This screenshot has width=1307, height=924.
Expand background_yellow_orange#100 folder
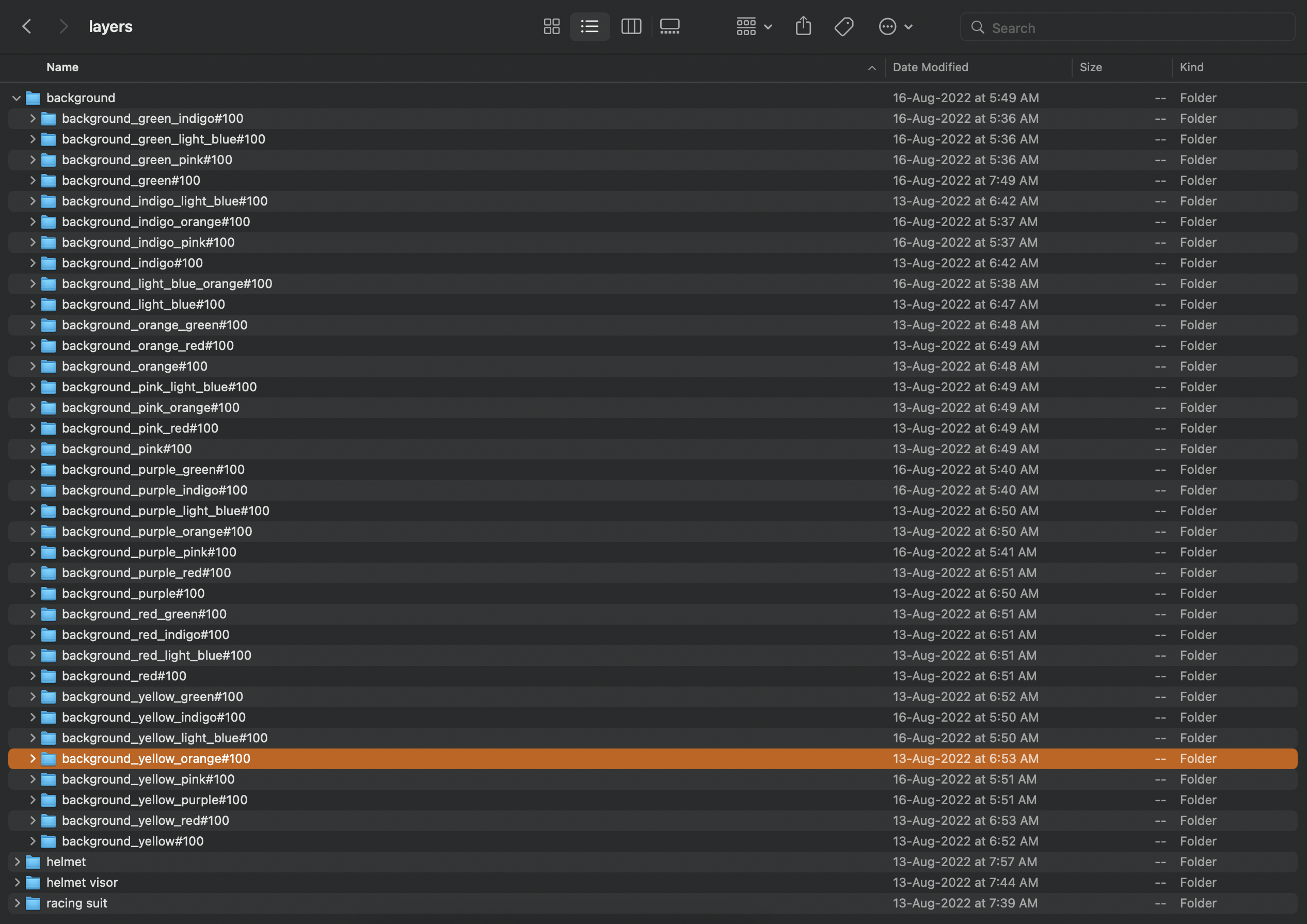click(33, 758)
